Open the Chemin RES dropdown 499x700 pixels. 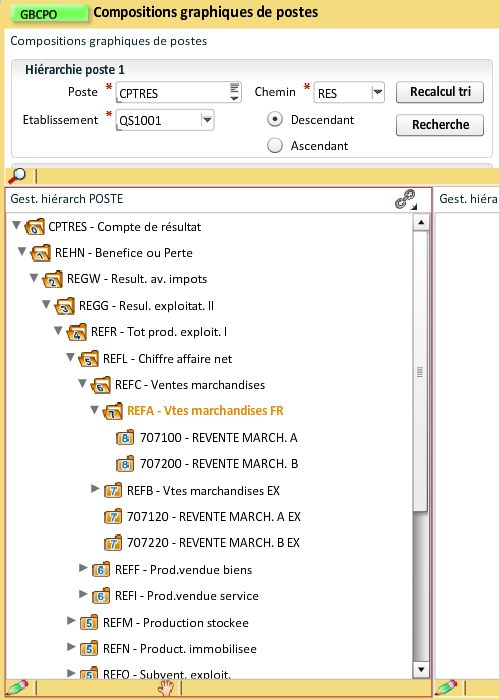click(378, 92)
